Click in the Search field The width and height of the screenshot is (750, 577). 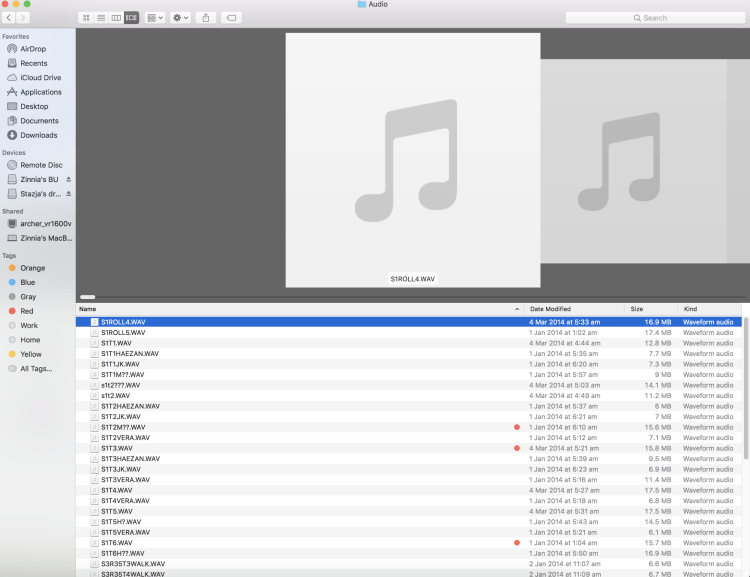point(655,18)
